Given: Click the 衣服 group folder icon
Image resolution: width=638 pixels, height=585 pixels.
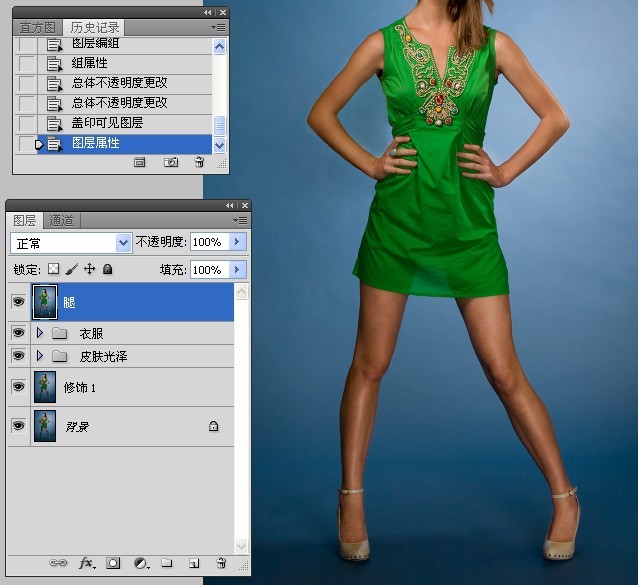Looking at the screenshot, I should (60, 334).
